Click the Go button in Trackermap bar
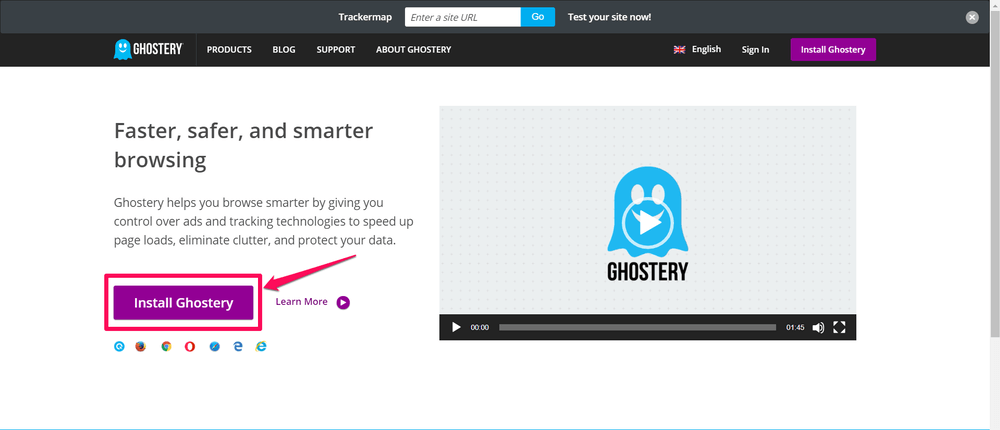The image size is (1000, 430). click(538, 17)
